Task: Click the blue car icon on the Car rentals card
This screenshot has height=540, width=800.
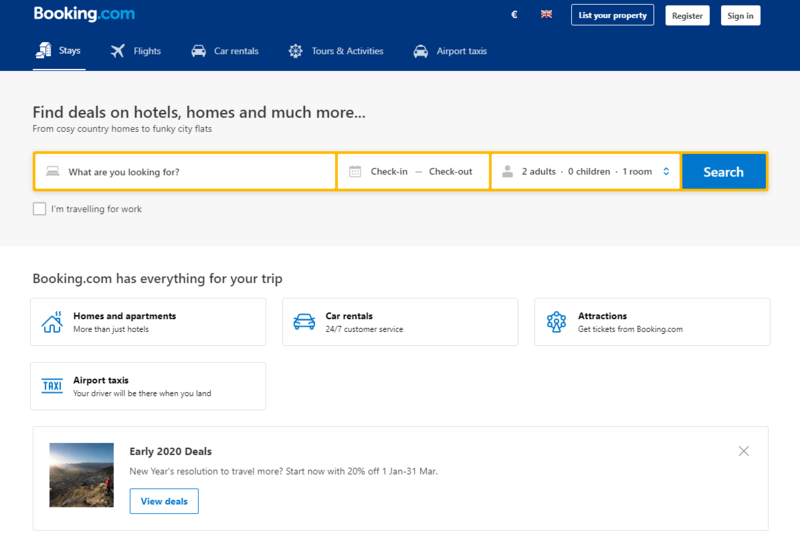Action: pyautogui.click(x=304, y=322)
